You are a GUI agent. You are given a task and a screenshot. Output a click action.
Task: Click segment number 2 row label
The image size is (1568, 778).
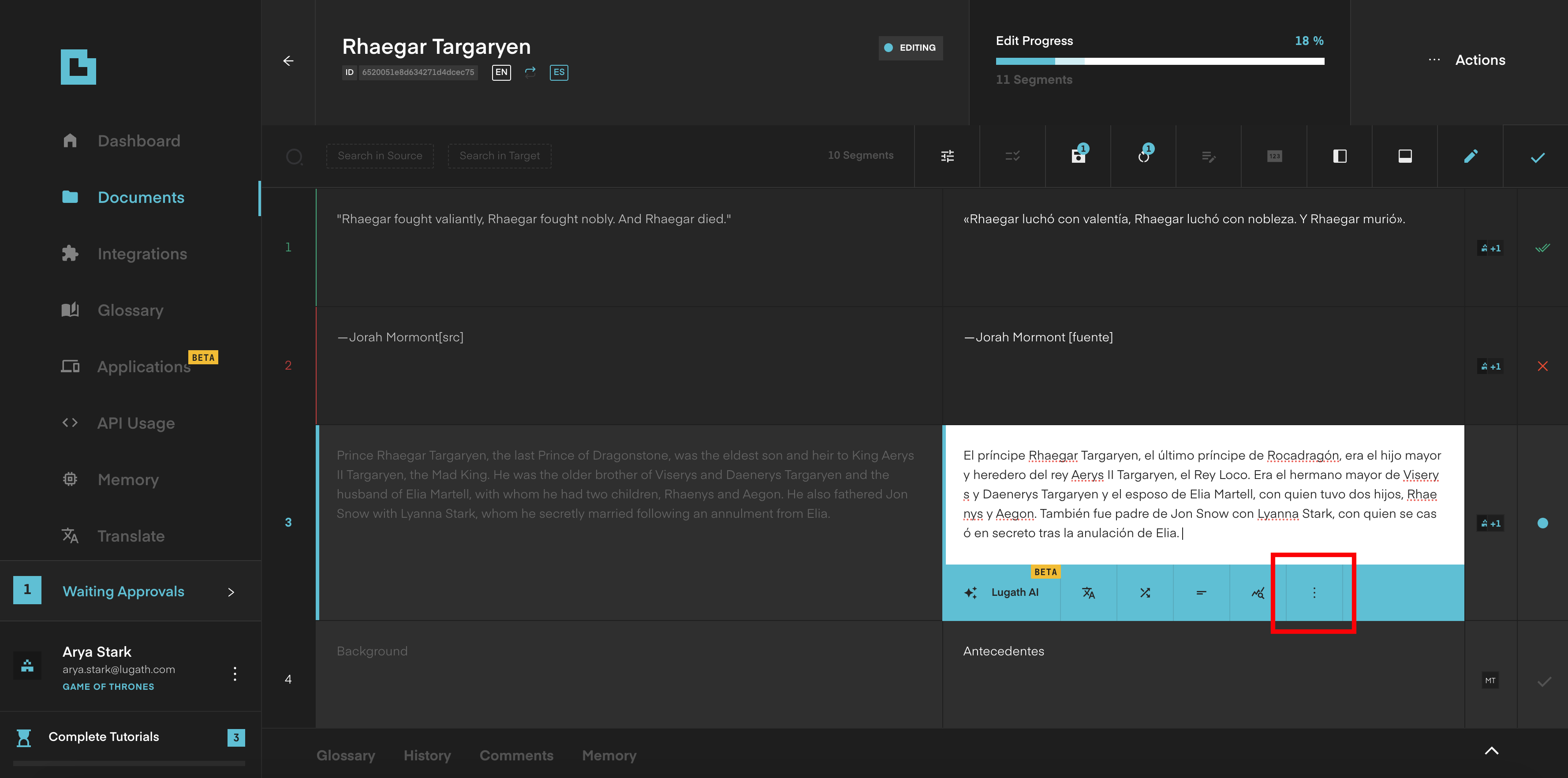click(288, 365)
